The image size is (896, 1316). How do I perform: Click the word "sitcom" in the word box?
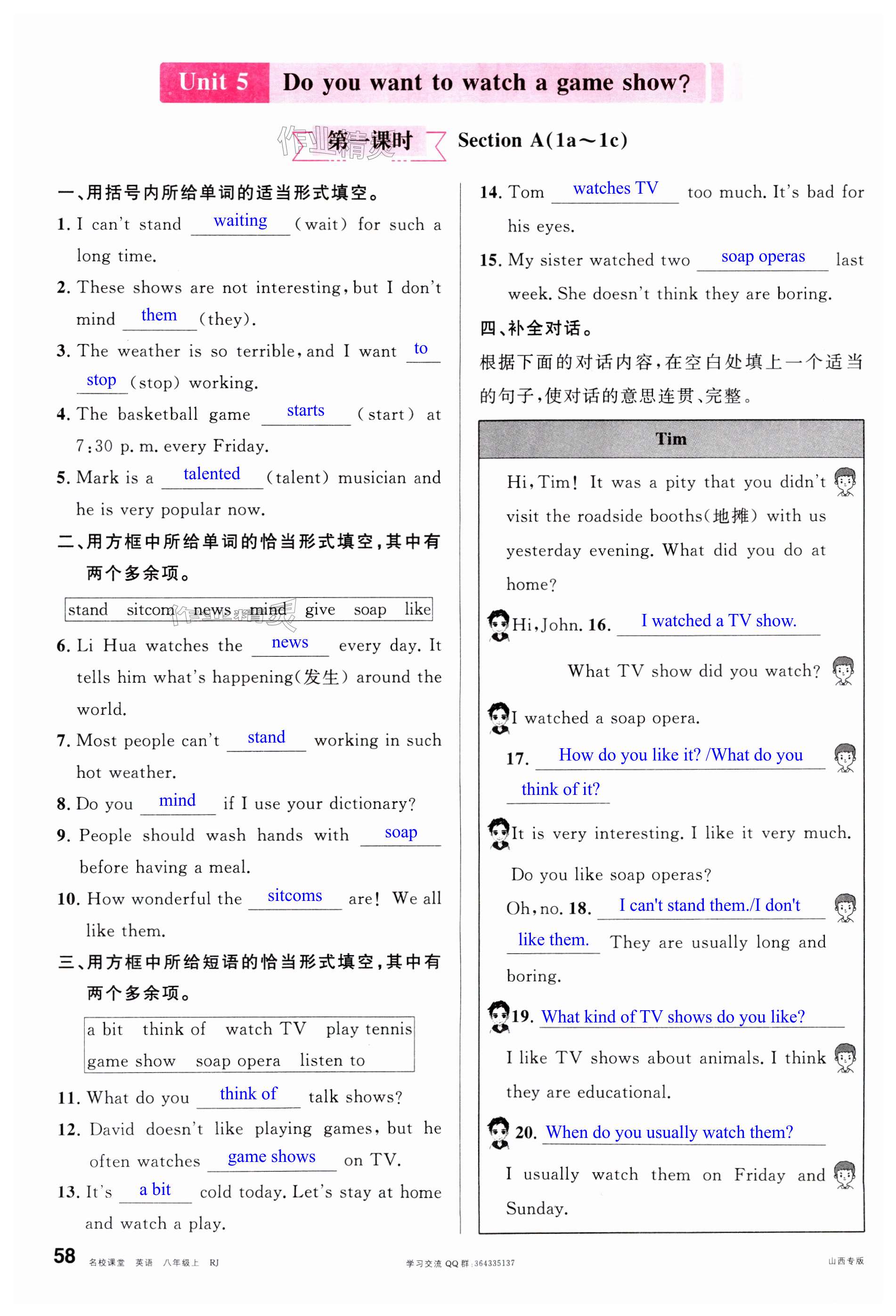pos(150,609)
